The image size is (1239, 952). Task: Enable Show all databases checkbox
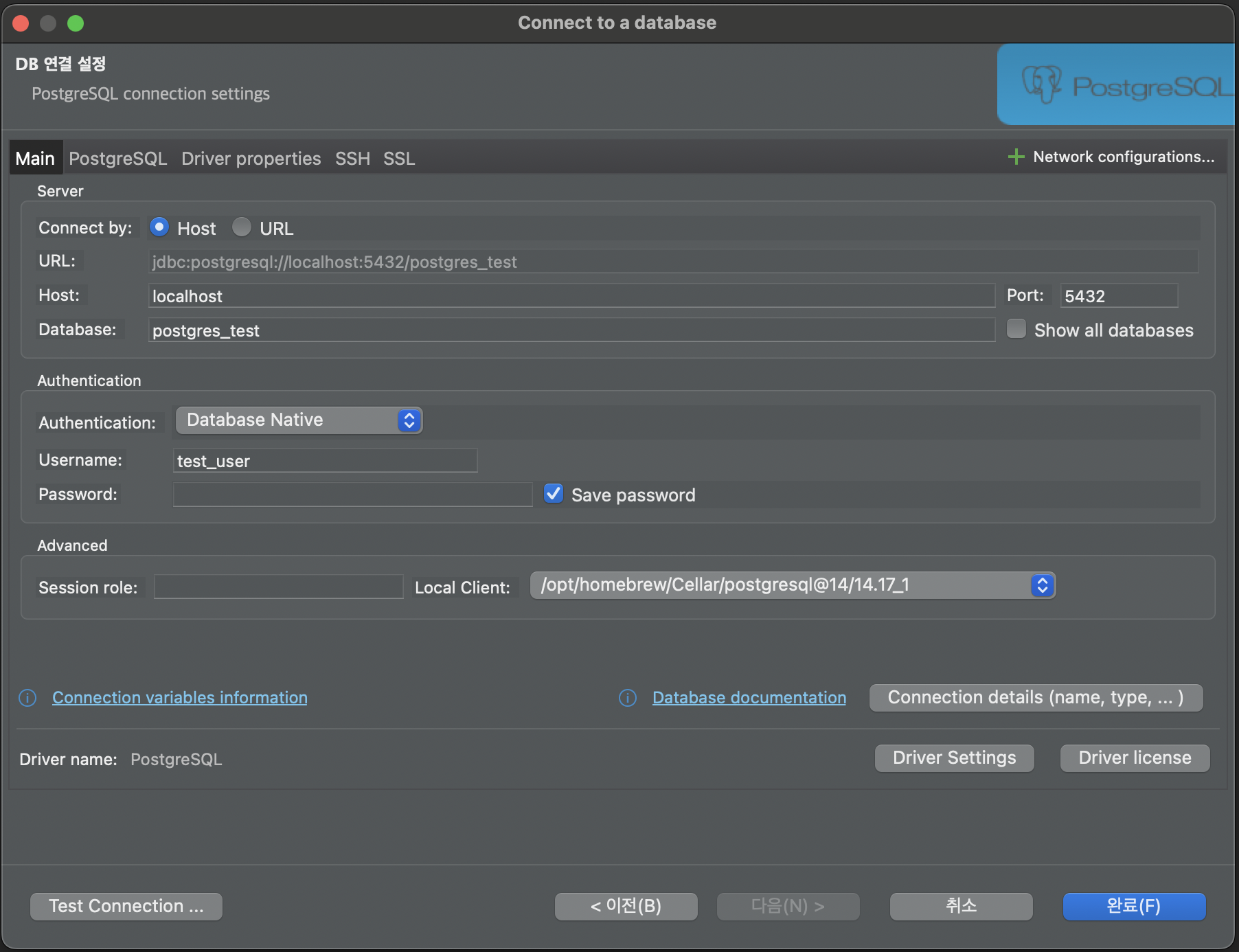pos(1016,329)
